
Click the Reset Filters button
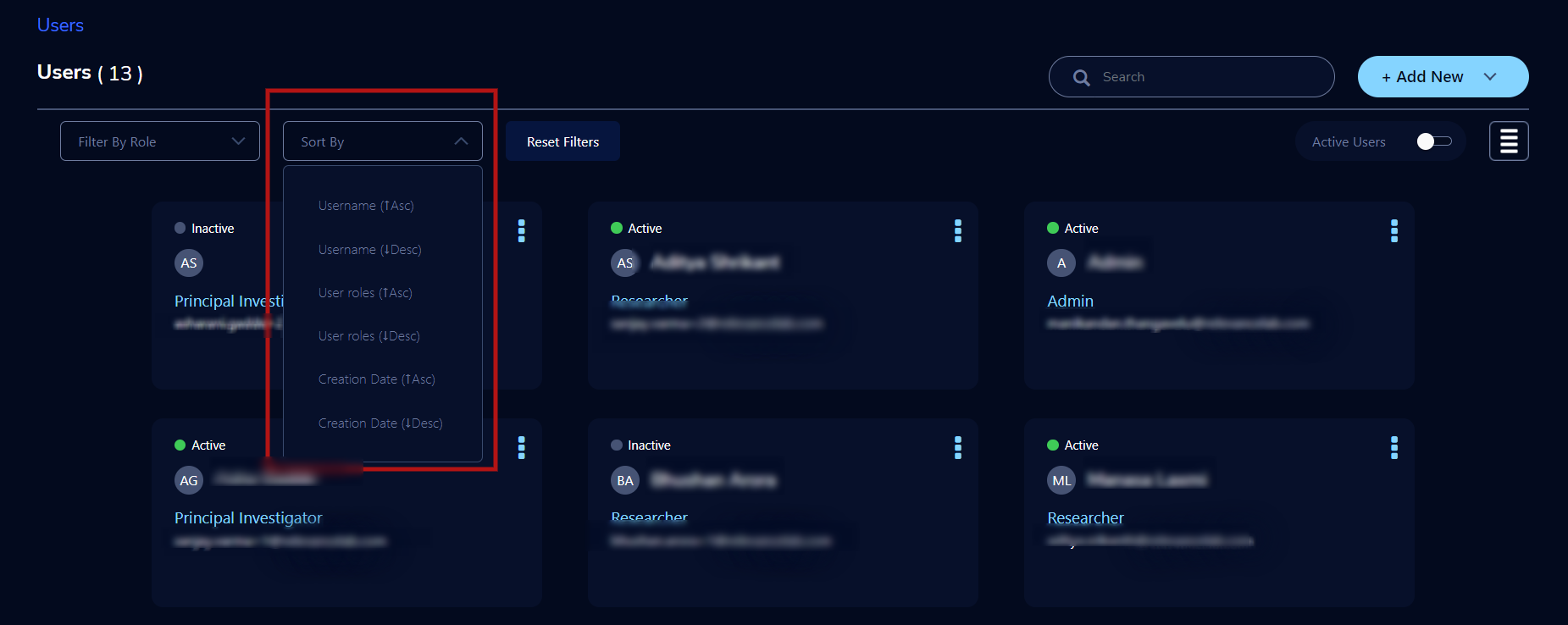pos(562,141)
